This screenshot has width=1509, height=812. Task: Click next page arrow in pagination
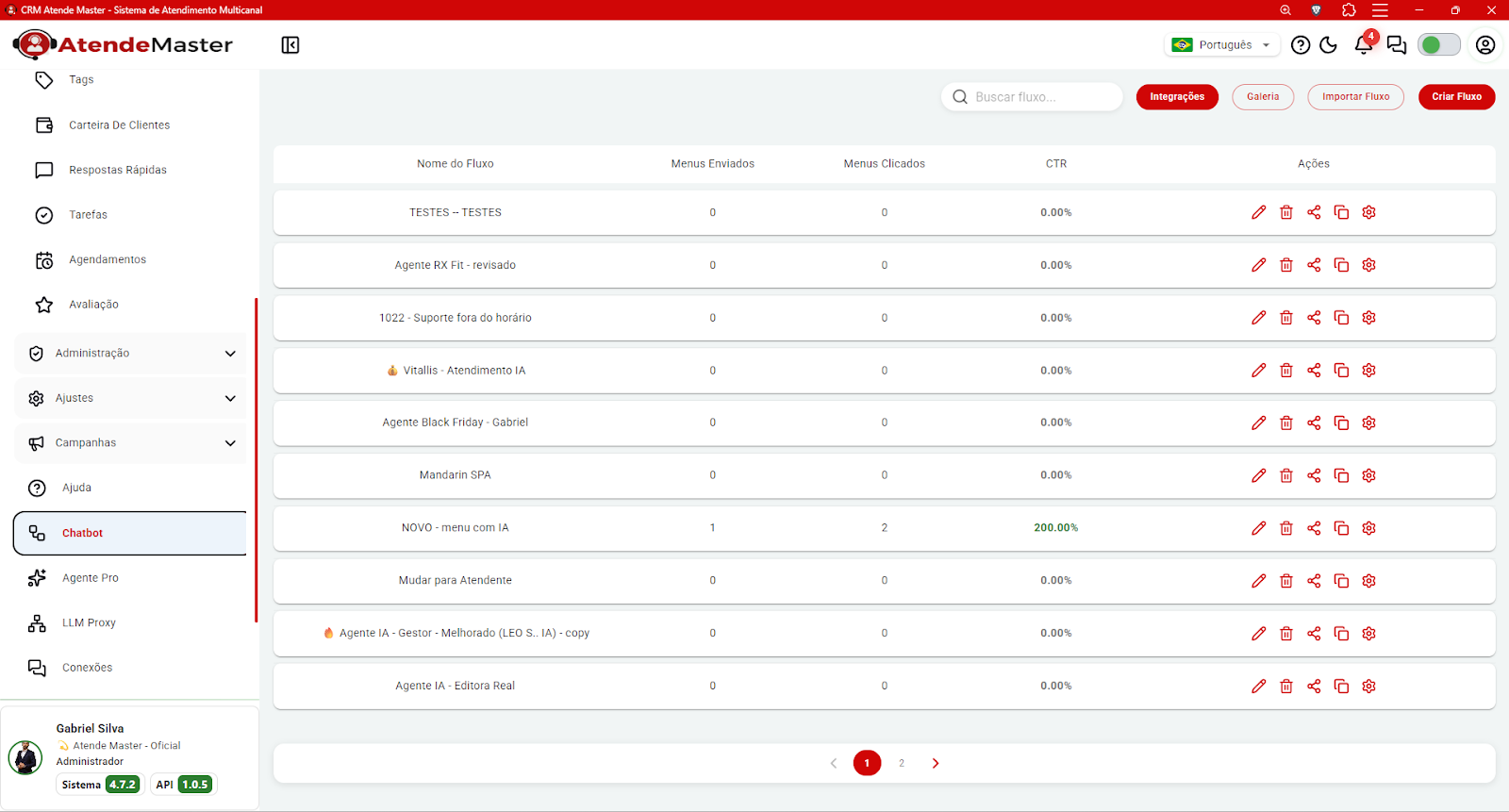click(x=936, y=763)
